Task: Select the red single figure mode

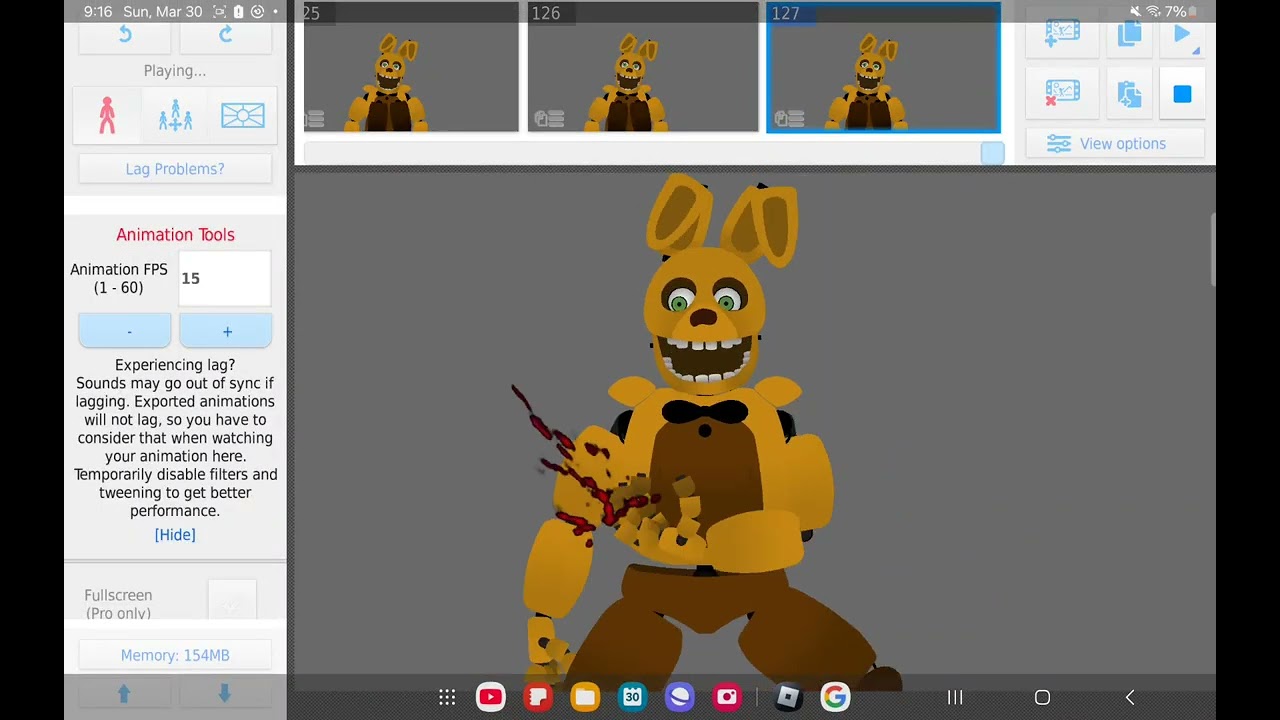Action: [107, 116]
